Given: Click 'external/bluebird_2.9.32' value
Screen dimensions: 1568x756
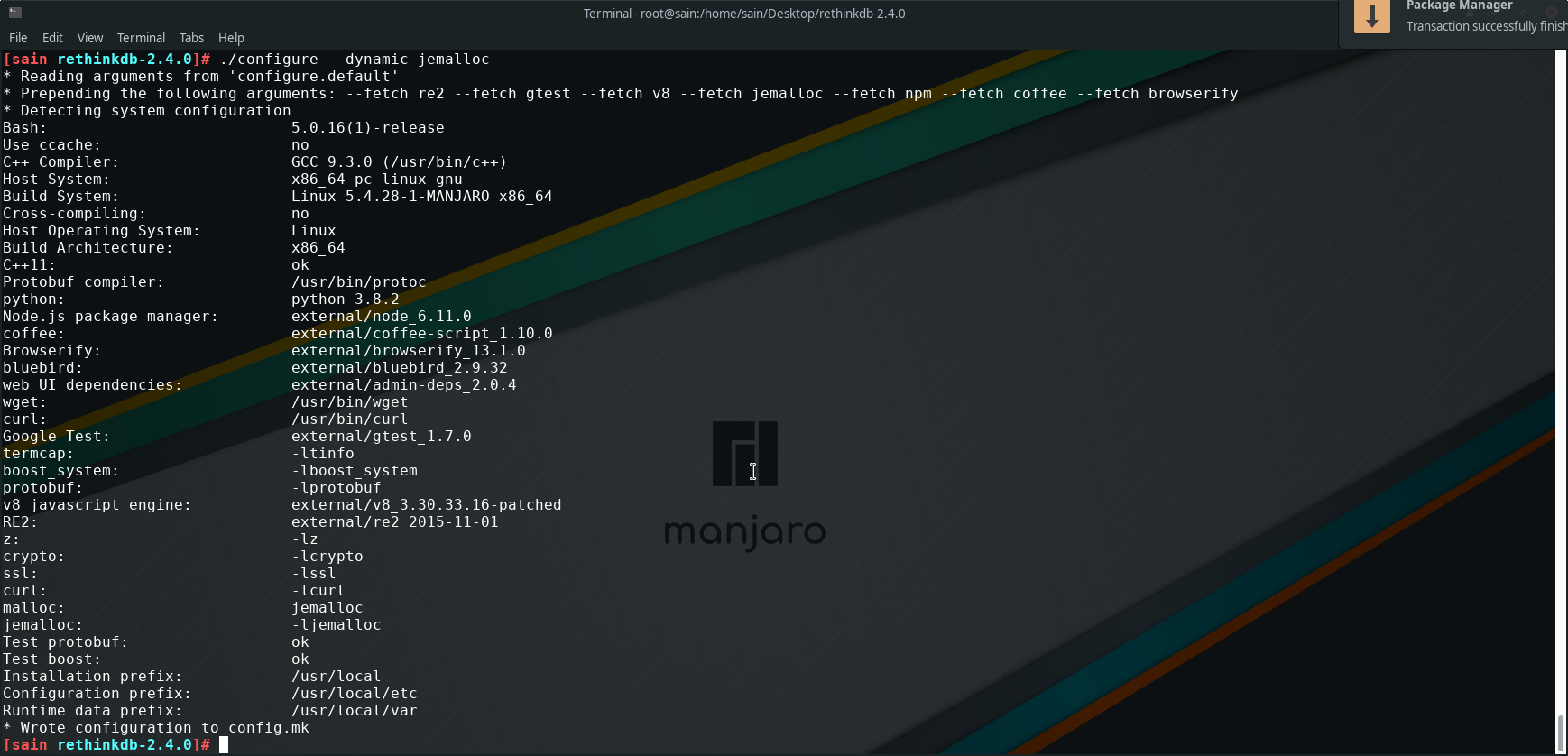Looking at the screenshot, I should pyautogui.click(x=399, y=368).
